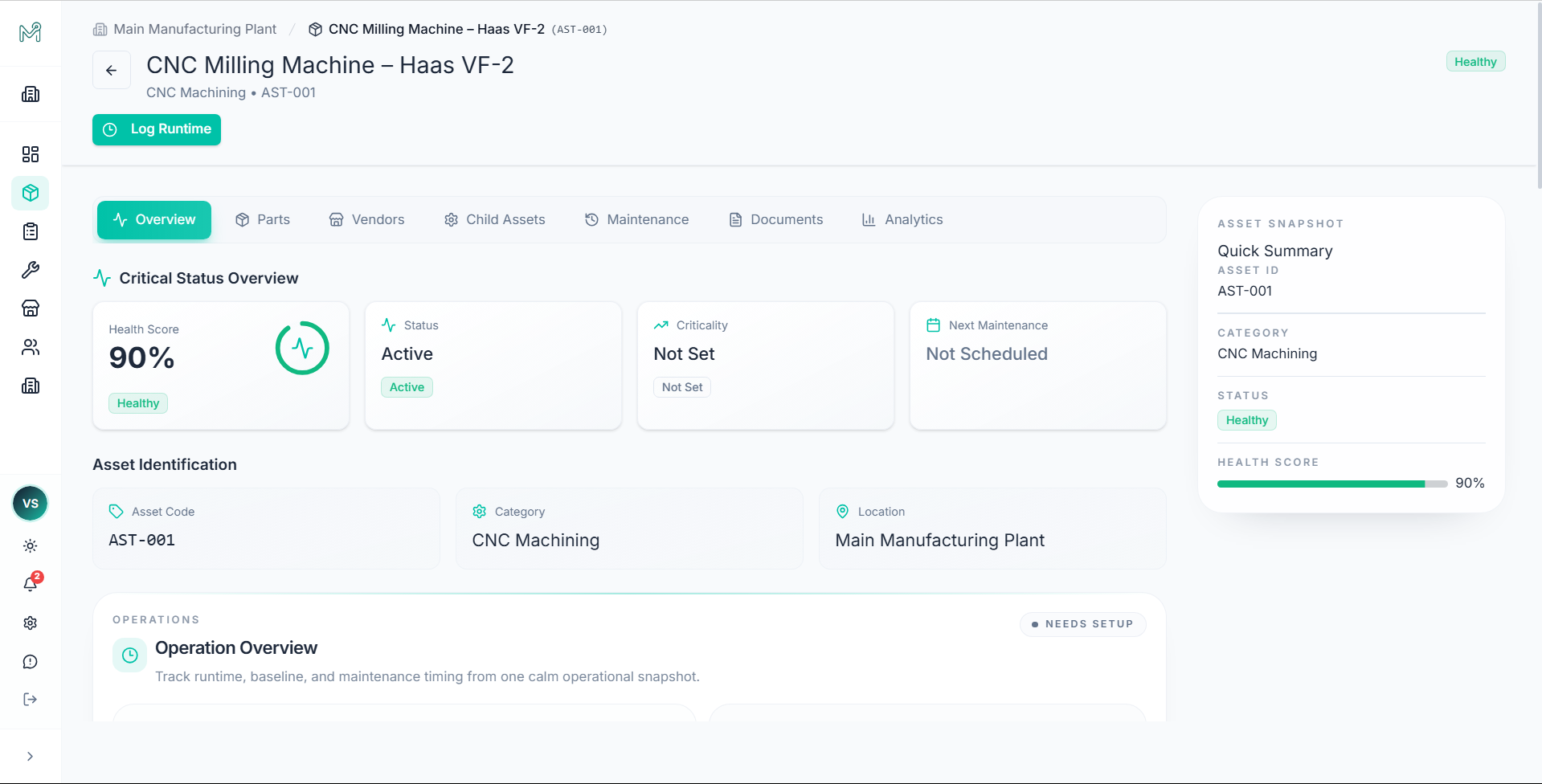Expand the sidebar with the chevron arrow
This screenshot has width=1542, height=784.
point(31,757)
